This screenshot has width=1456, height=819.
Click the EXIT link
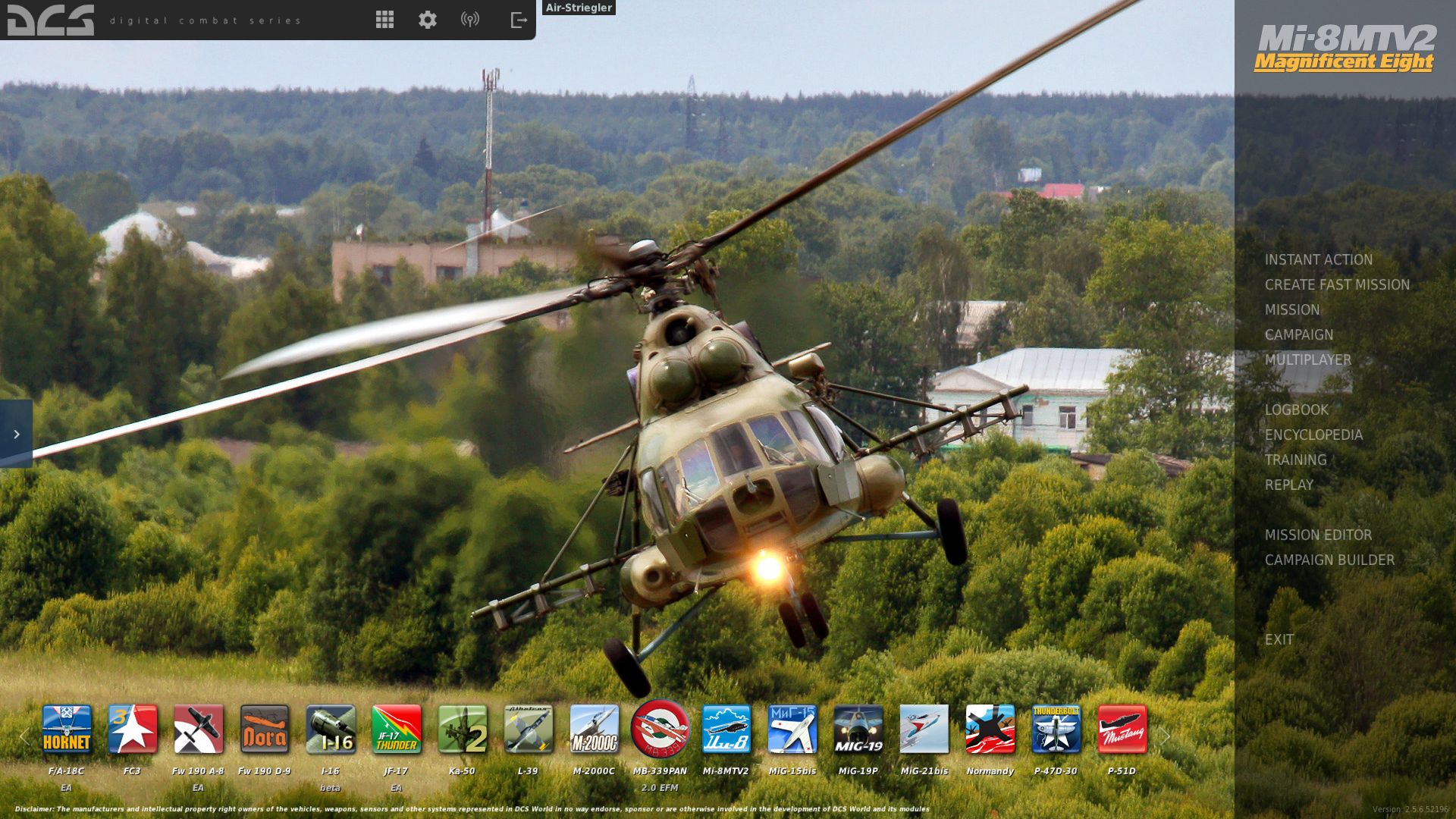(x=1279, y=640)
